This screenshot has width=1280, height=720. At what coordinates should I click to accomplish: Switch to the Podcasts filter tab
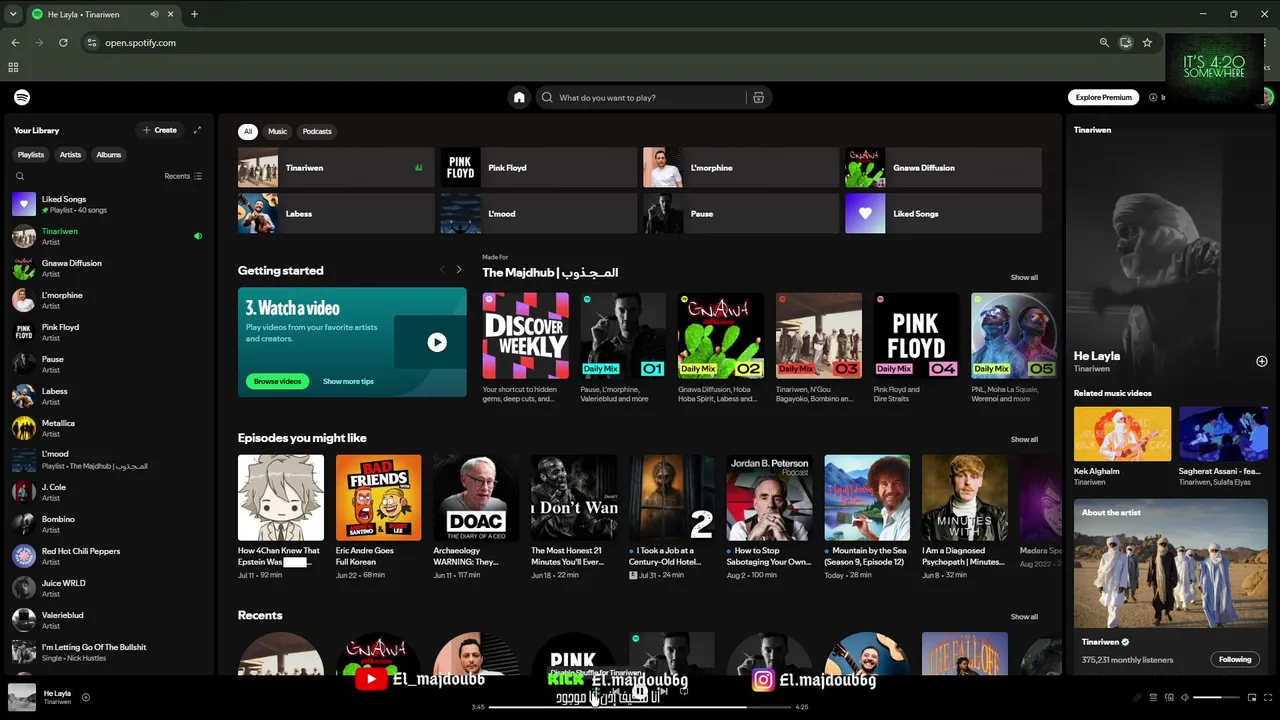click(317, 131)
